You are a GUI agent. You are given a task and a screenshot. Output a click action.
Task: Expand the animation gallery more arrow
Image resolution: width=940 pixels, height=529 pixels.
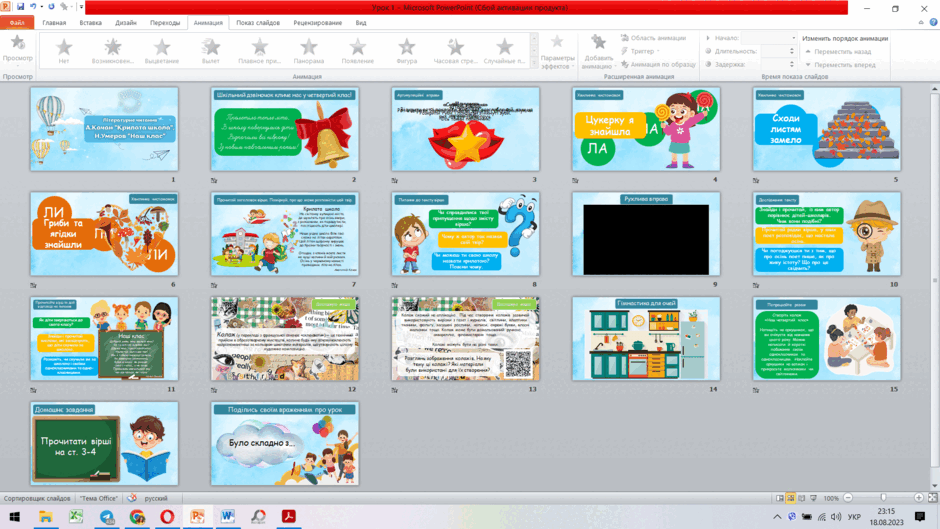[534, 64]
